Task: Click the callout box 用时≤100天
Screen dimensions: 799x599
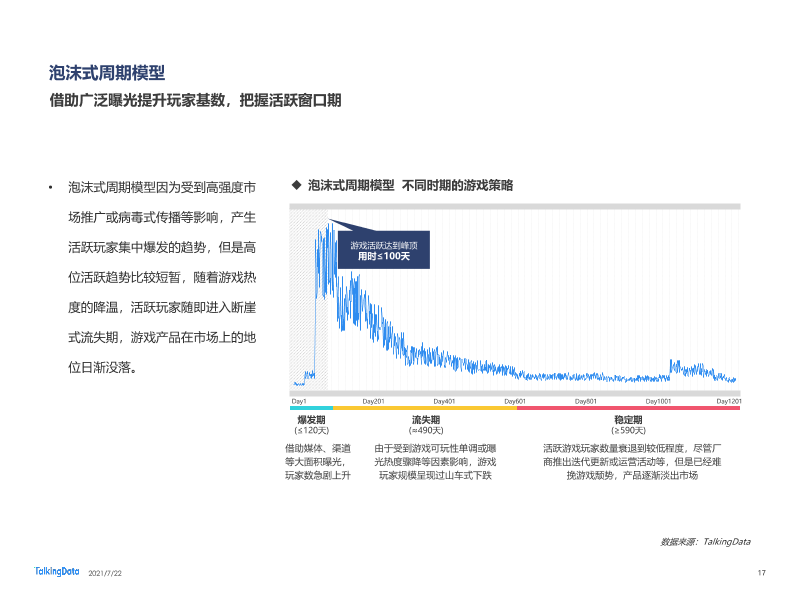Action: 384,250
